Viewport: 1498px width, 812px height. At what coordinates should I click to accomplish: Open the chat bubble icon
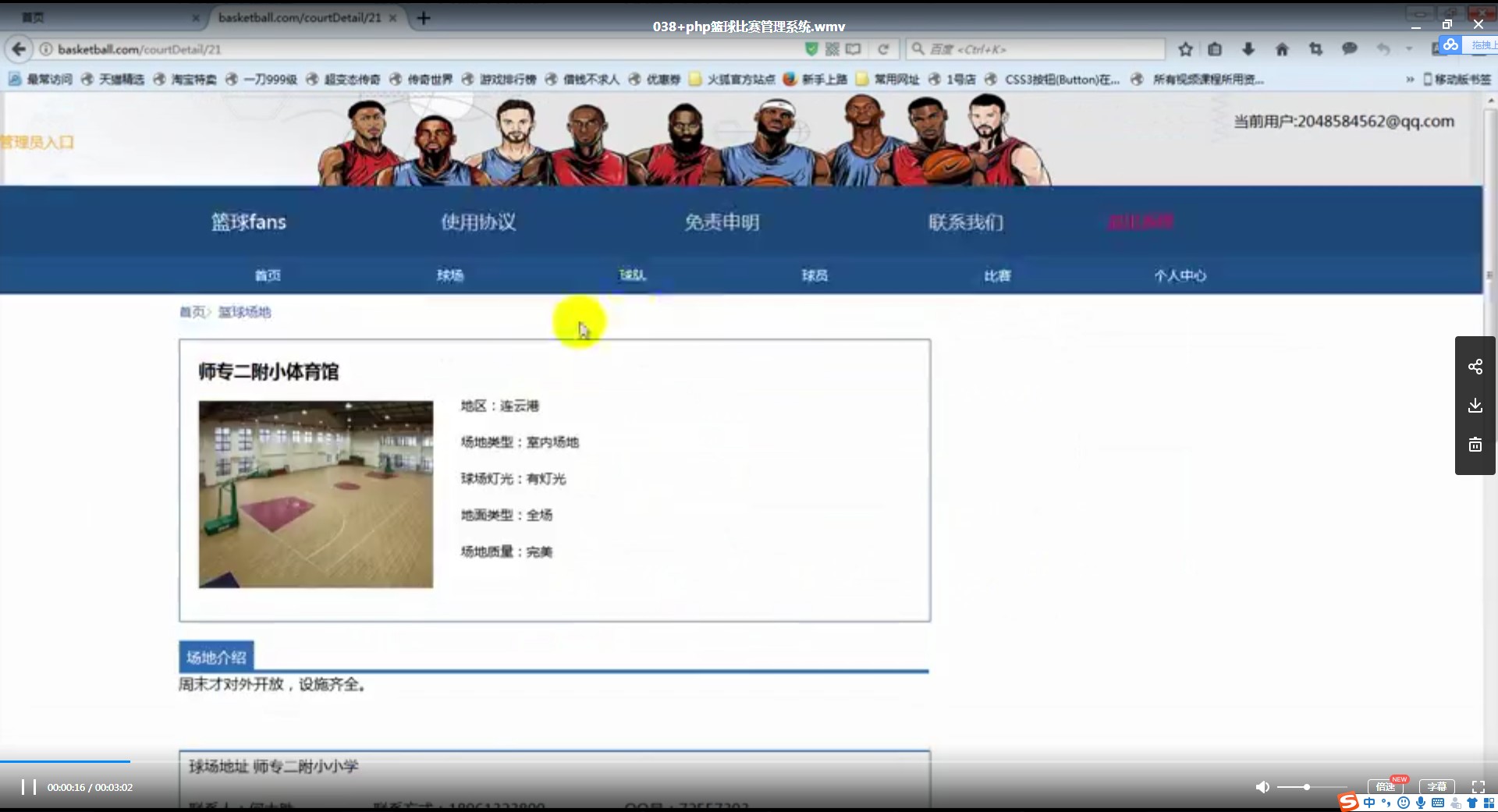1349,49
